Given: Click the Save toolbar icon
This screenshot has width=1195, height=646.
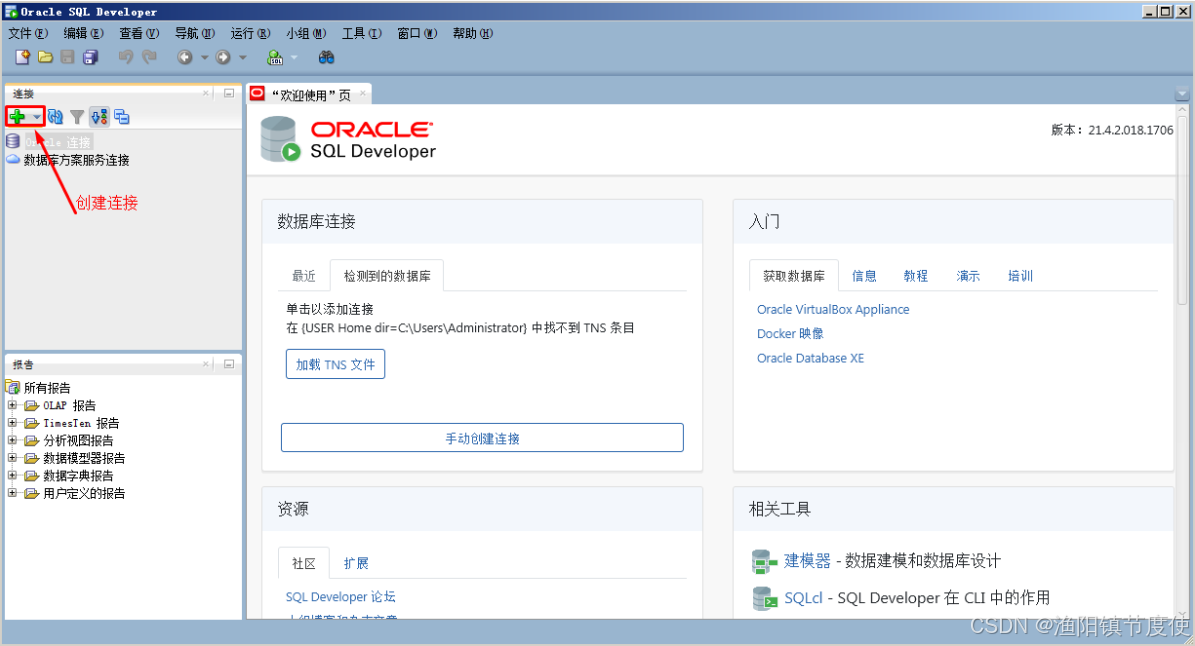Looking at the screenshot, I should coord(67,57).
